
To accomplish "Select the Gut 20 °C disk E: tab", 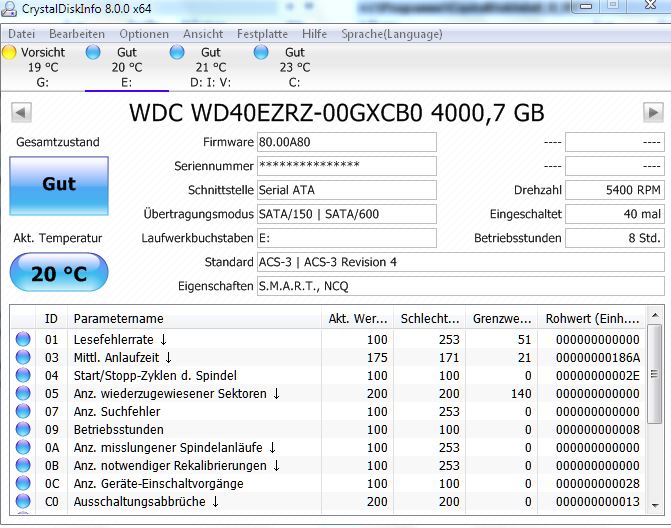I will click(127, 67).
